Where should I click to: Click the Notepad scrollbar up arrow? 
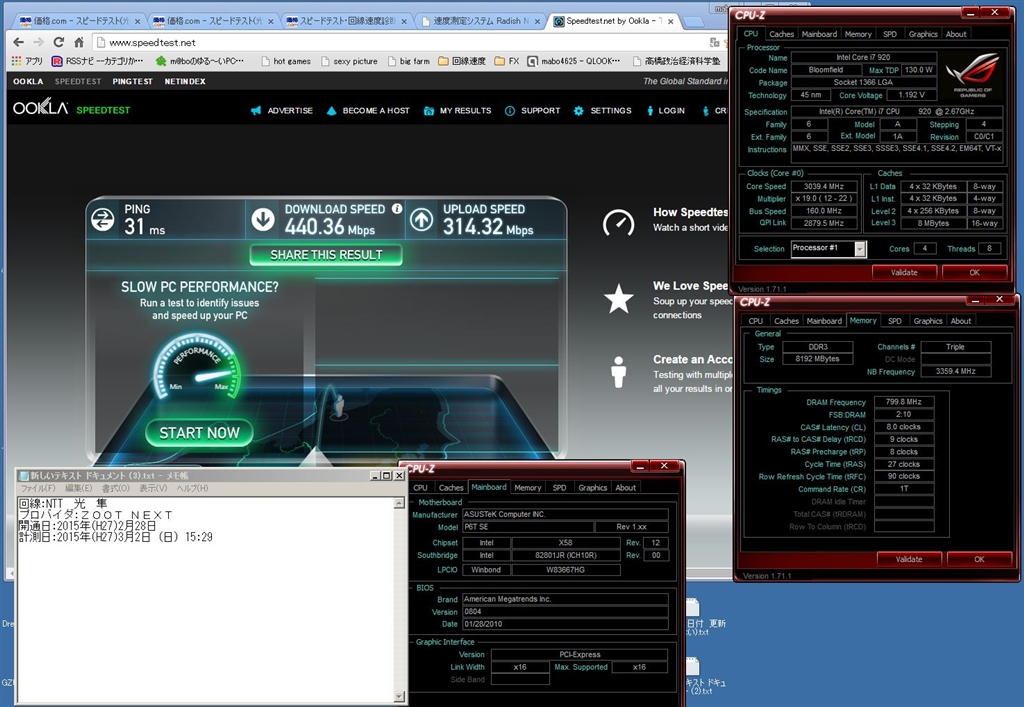pyautogui.click(x=399, y=503)
